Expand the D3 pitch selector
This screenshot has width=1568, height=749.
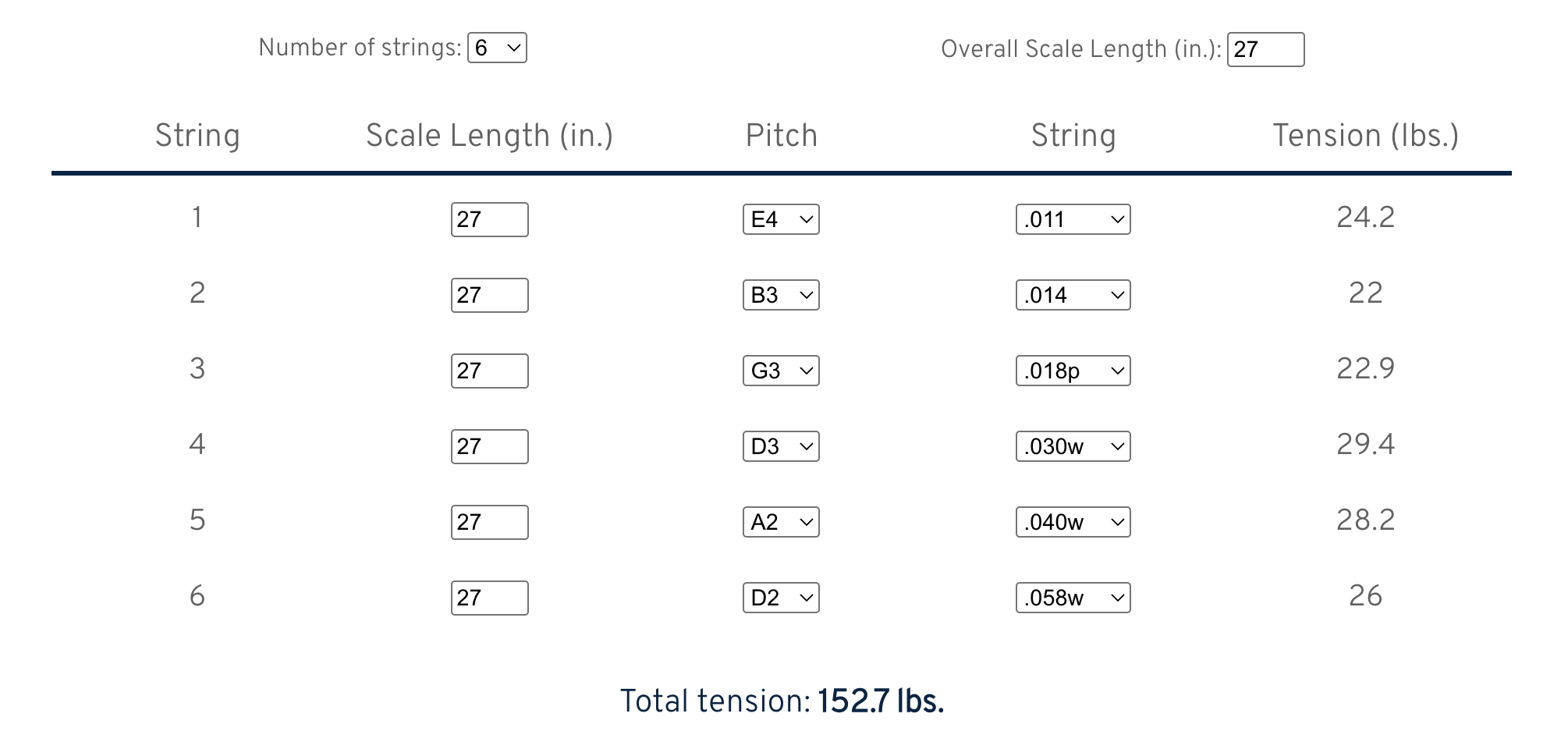pos(780,446)
